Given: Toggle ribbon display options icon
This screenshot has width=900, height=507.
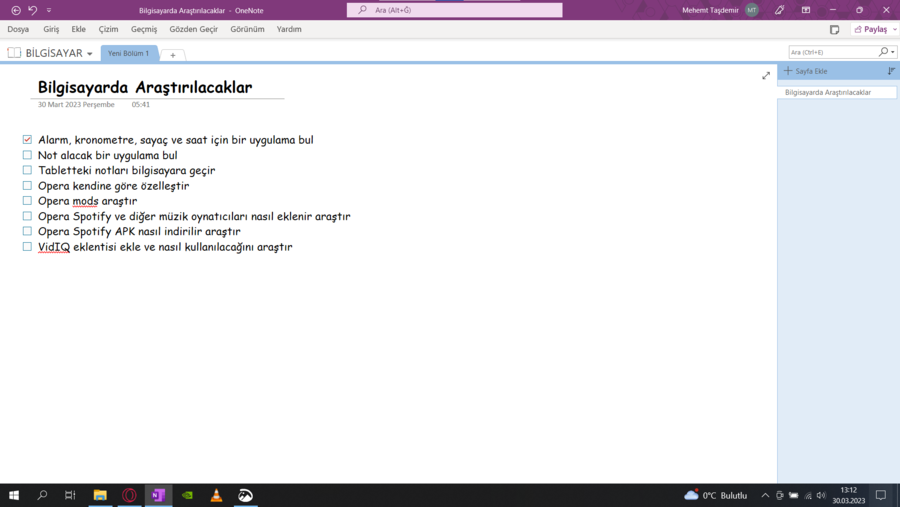Looking at the screenshot, I should 806,10.
